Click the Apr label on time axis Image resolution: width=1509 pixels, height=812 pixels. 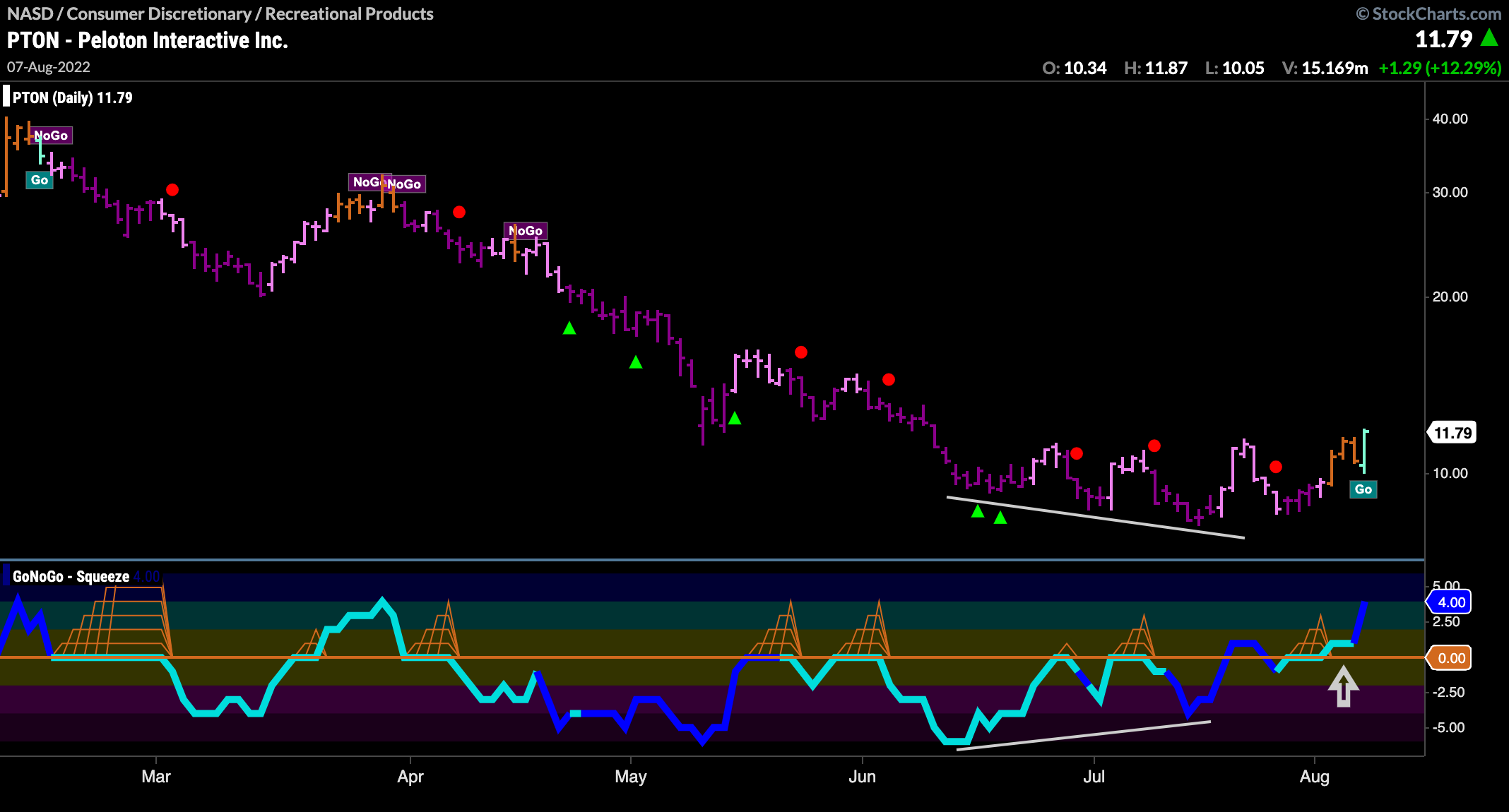click(410, 777)
